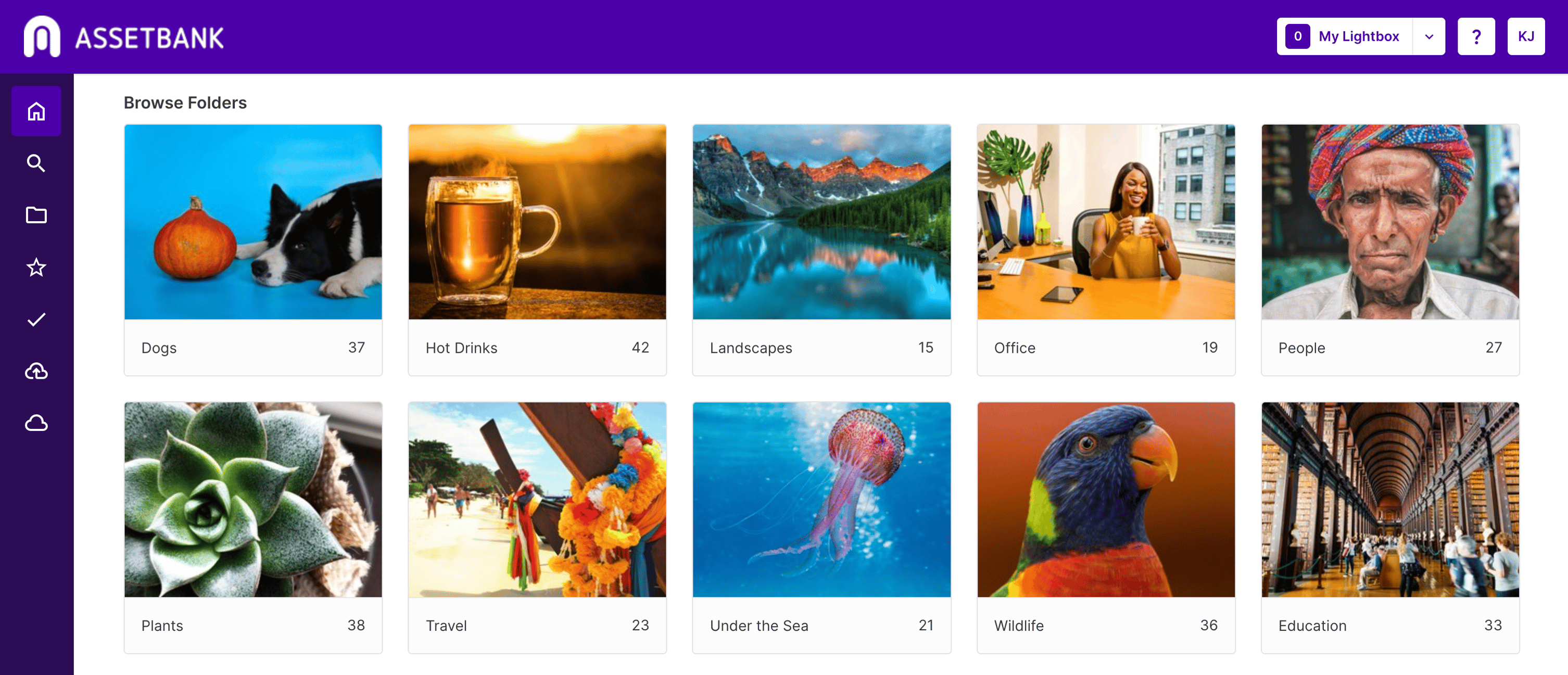Select the star favorites sidebar icon

36,267
